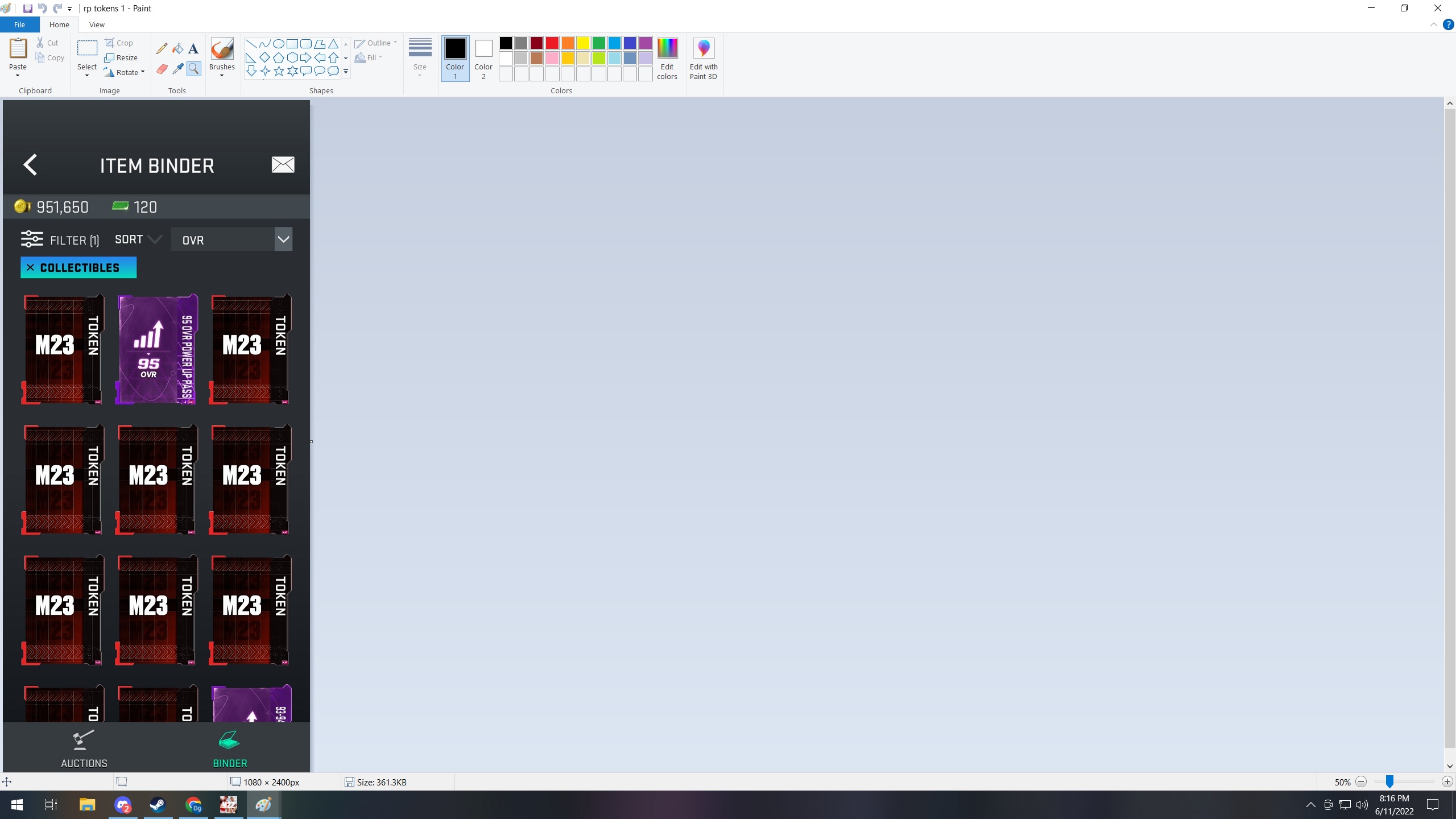Select the Eraser tool
1456x819 pixels.
(x=162, y=69)
